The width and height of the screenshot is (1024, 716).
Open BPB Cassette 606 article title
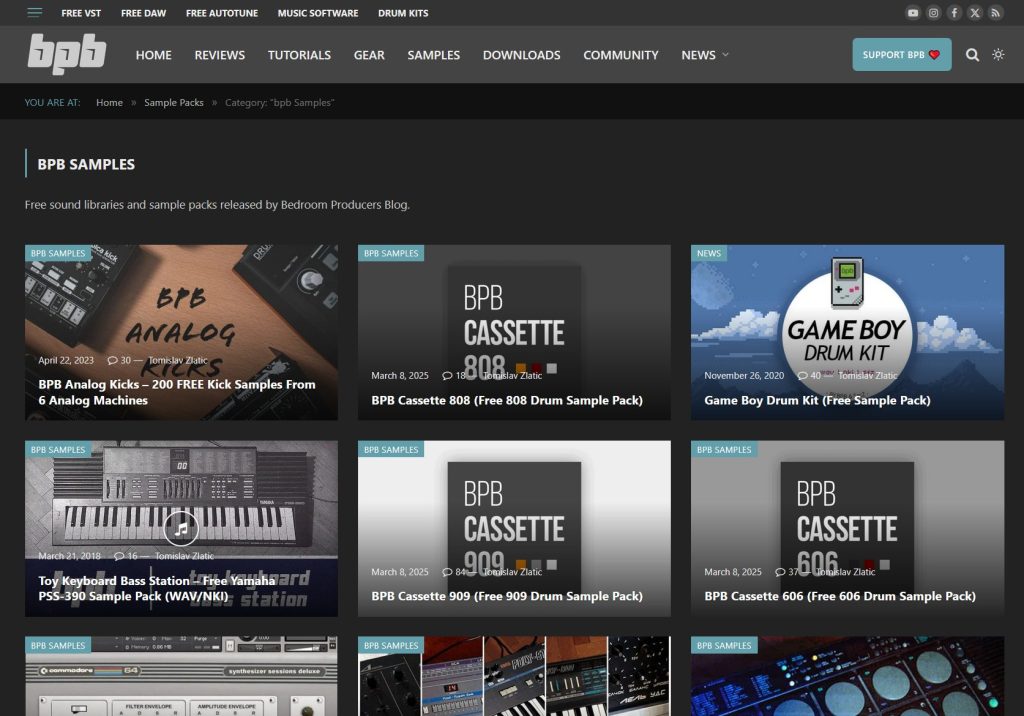click(840, 596)
